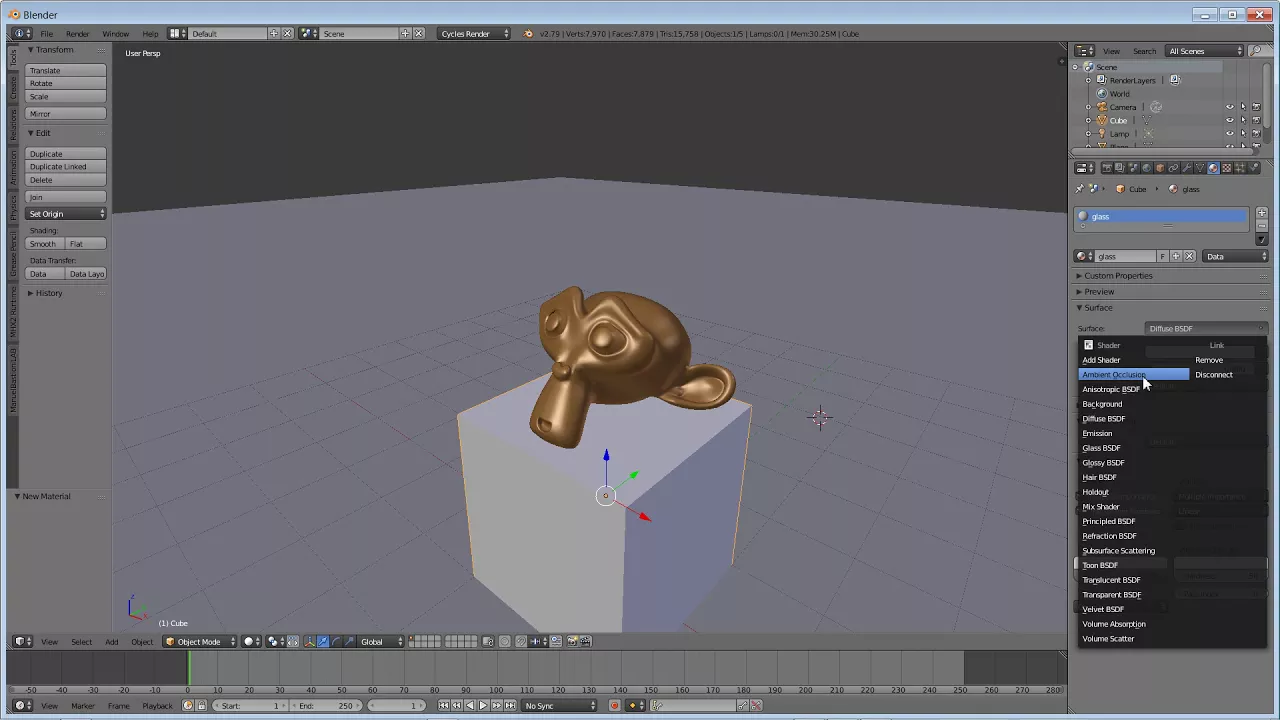Toggle Lamp renderability camera icon in outliner
The height and width of the screenshot is (720, 1280).
point(1256,133)
